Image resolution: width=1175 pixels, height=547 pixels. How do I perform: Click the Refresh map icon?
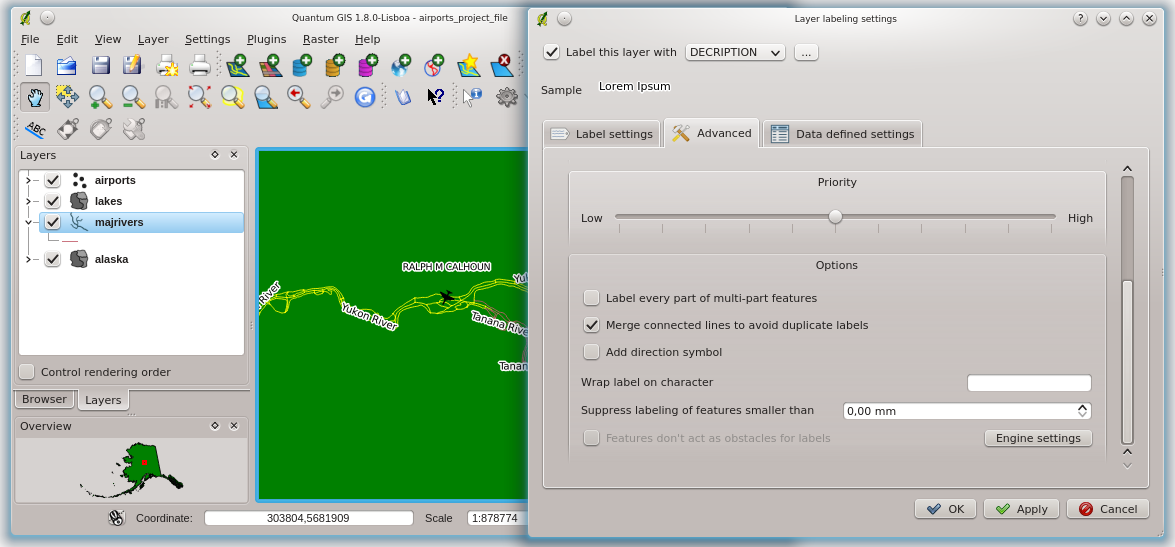click(366, 96)
